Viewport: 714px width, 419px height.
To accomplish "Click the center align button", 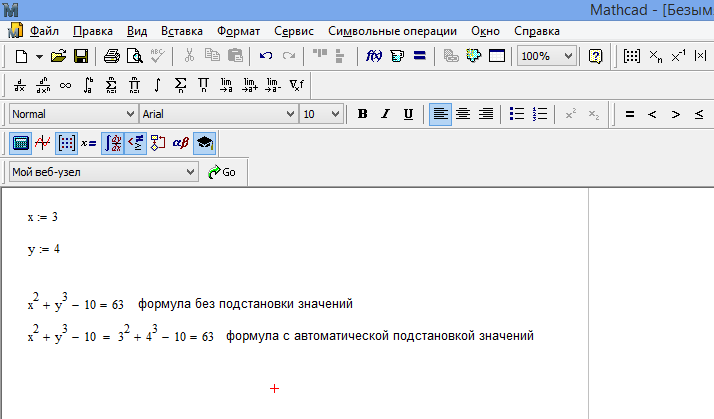I will pos(463,114).
